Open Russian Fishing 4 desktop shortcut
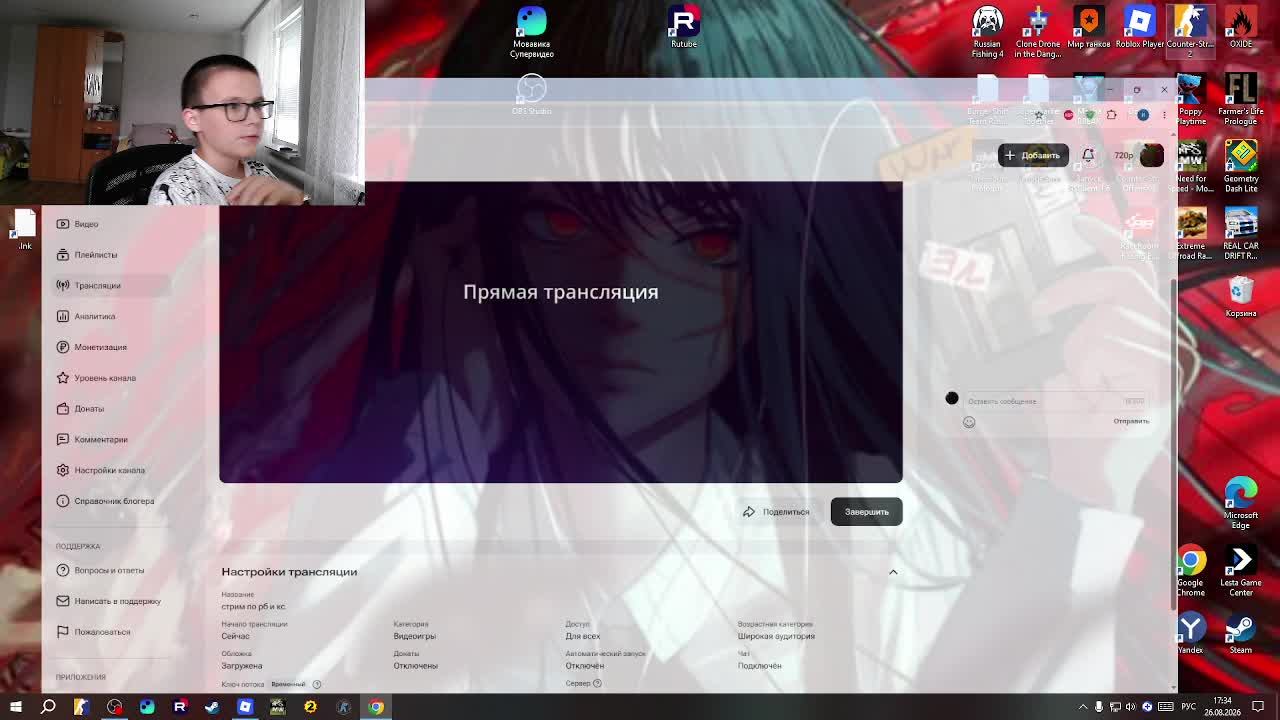 coord(987,32)
